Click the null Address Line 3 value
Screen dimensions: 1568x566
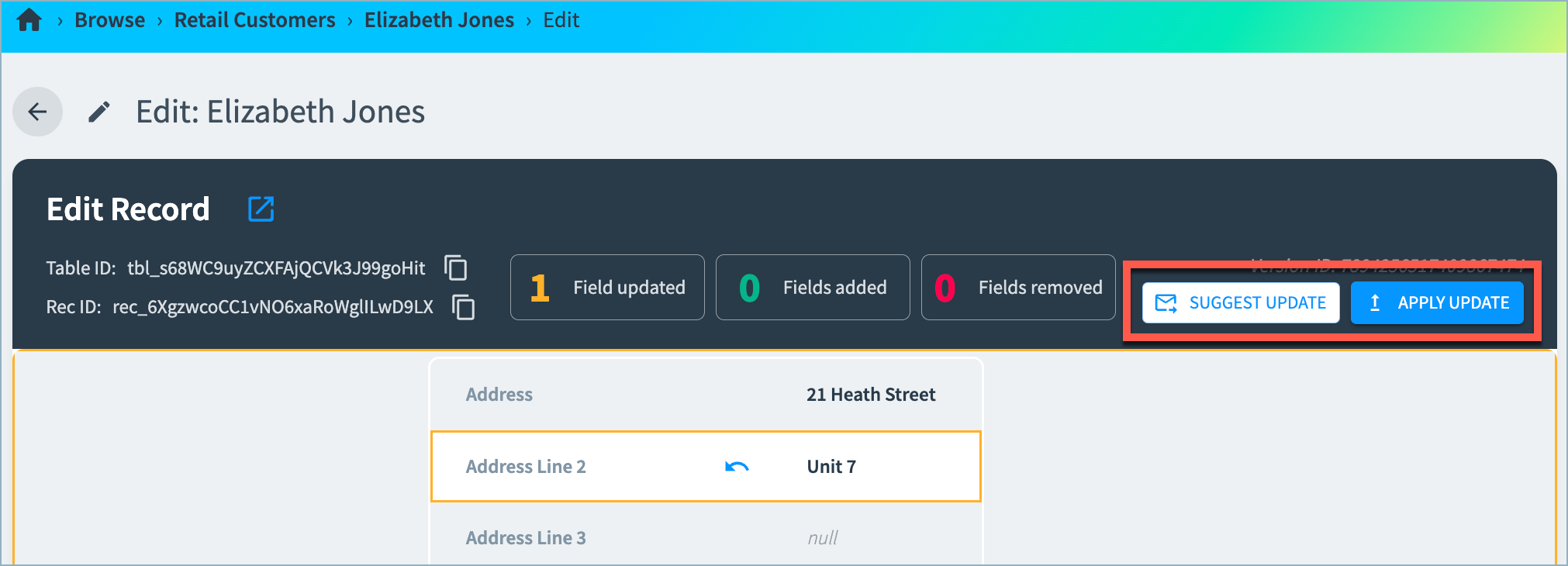click(x=822, y=538)
